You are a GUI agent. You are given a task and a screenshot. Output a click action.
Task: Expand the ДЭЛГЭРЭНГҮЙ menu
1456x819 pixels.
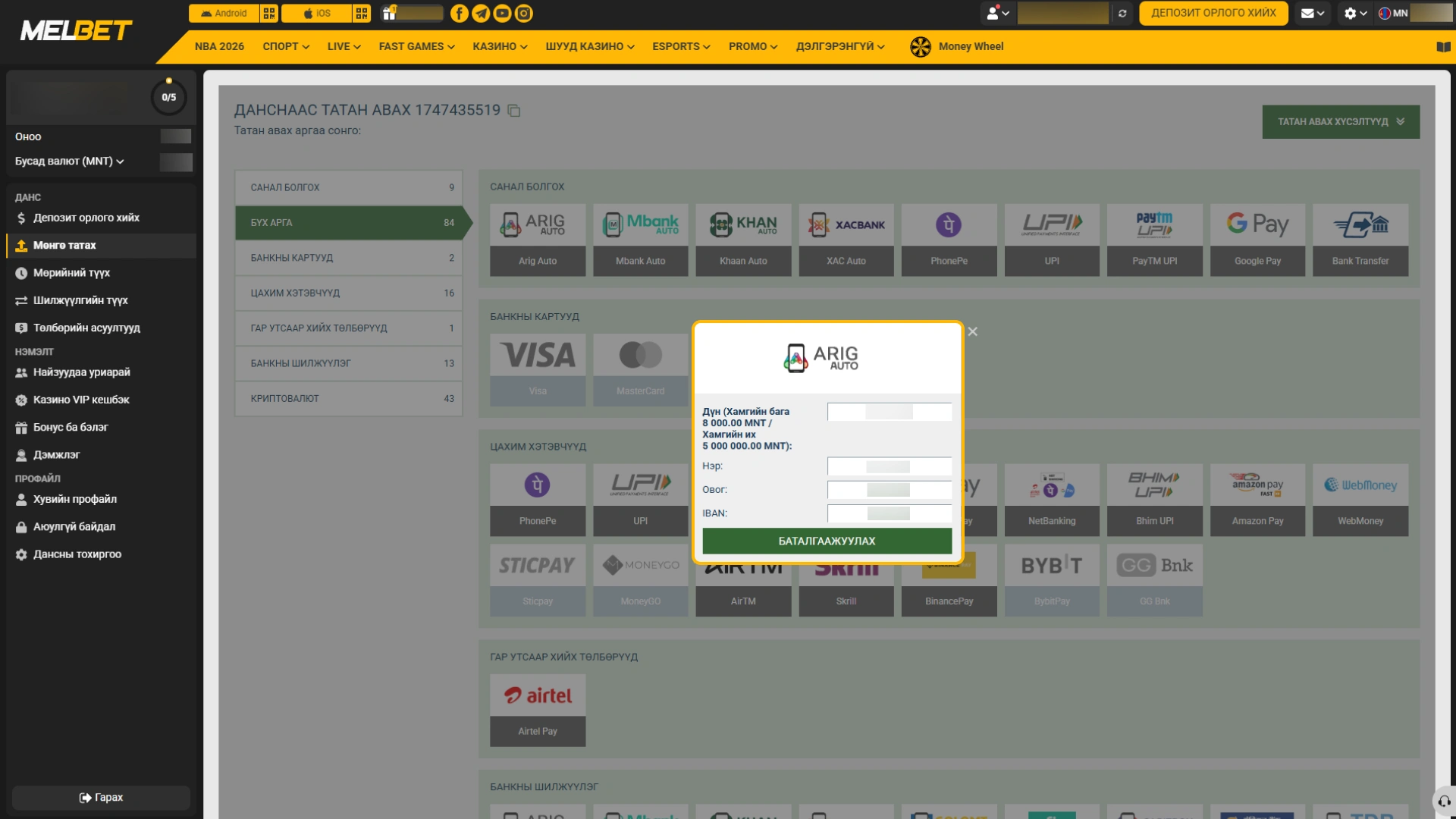pyautogui.click(x=840, y=46)
